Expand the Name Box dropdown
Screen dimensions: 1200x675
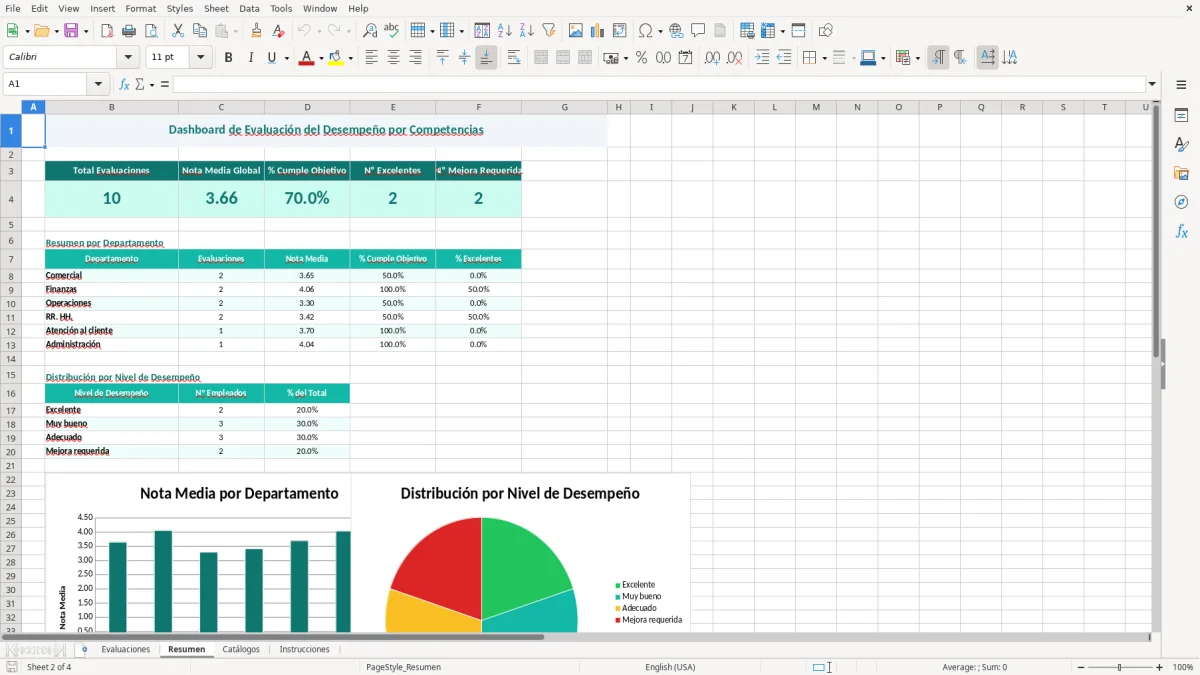[x=98, y=84]
